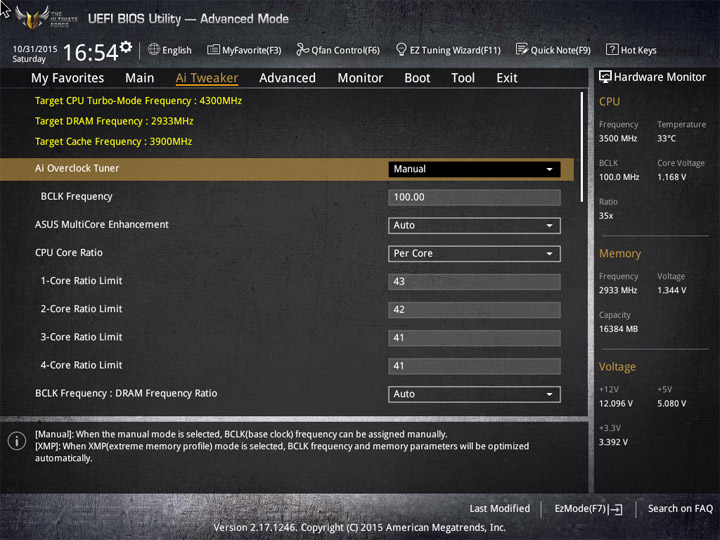The image size is (720, 540).
Task: Click the BCLK Frequency input field
Action: click(x=474, y=197)
